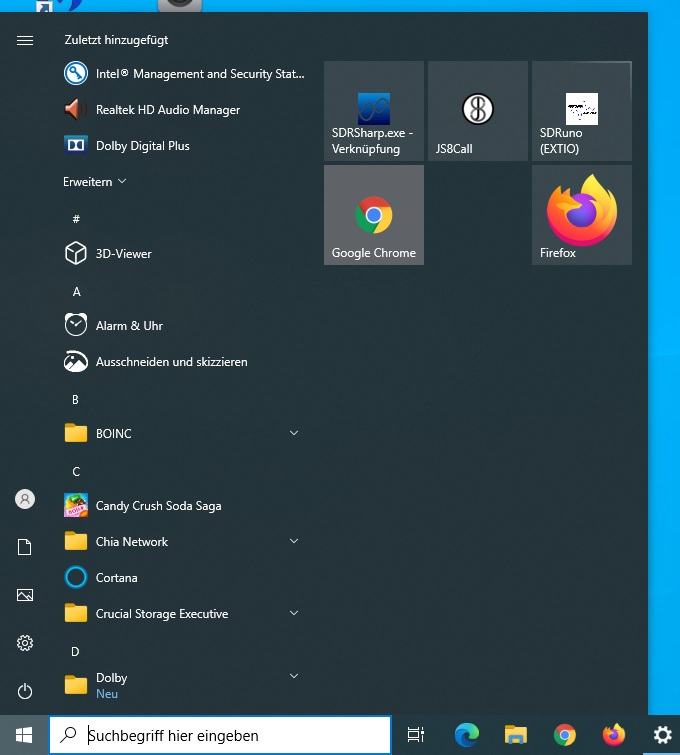Image resolution: width=680 pixels, height=755 pixels.
Task: Select the letter B section header
Action: coord(75,400)
